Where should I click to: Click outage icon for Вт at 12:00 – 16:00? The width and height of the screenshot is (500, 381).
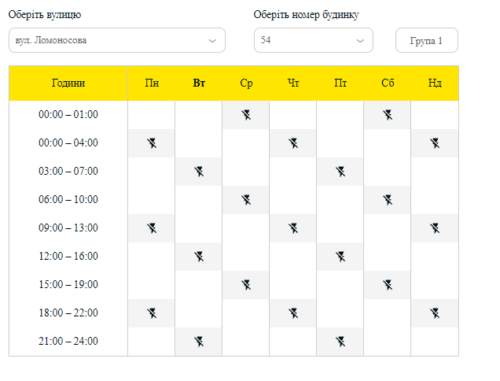click(x=199, y=257)
